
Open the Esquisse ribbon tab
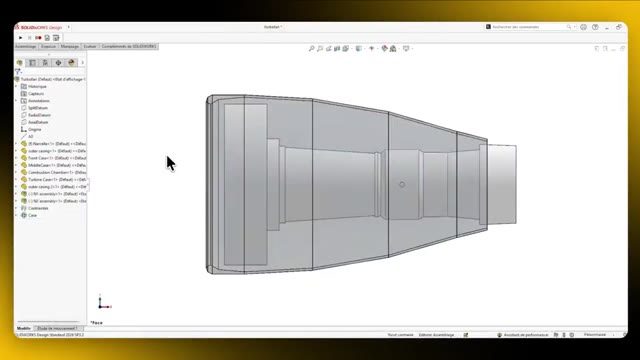tap(48, 47)
